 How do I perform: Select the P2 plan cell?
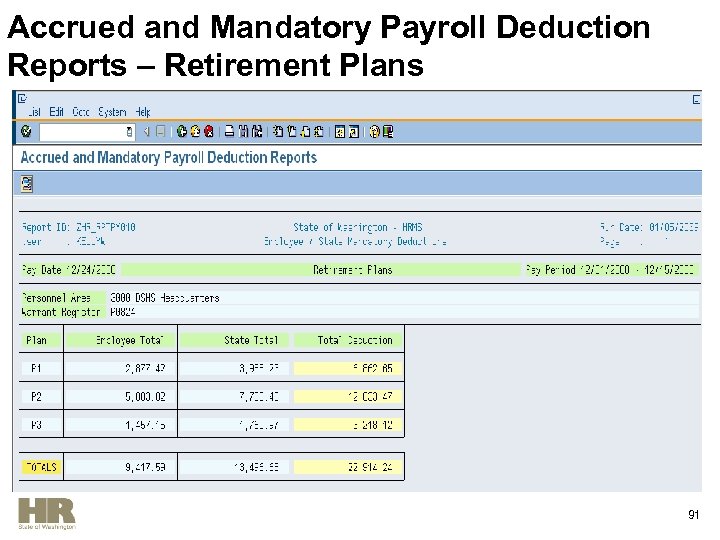(41, 397)
